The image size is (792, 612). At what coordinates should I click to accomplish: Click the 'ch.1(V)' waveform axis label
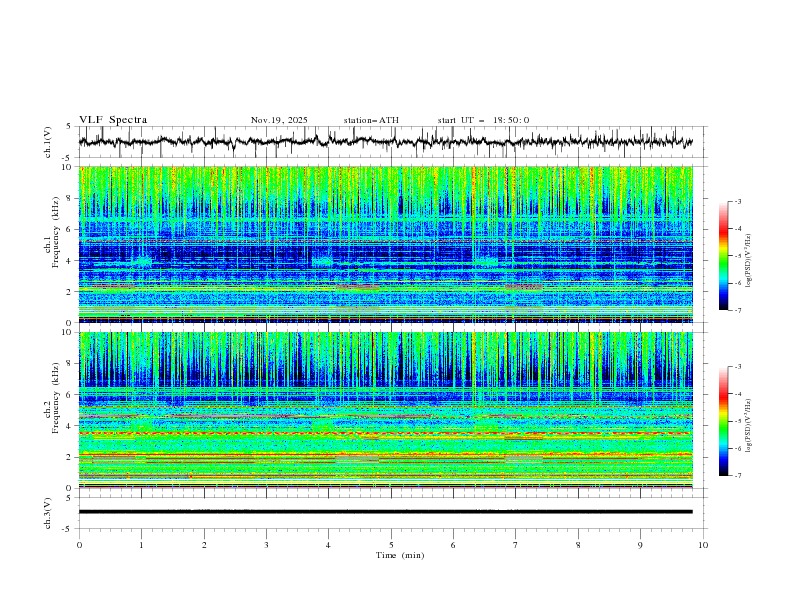pos(48,142)
